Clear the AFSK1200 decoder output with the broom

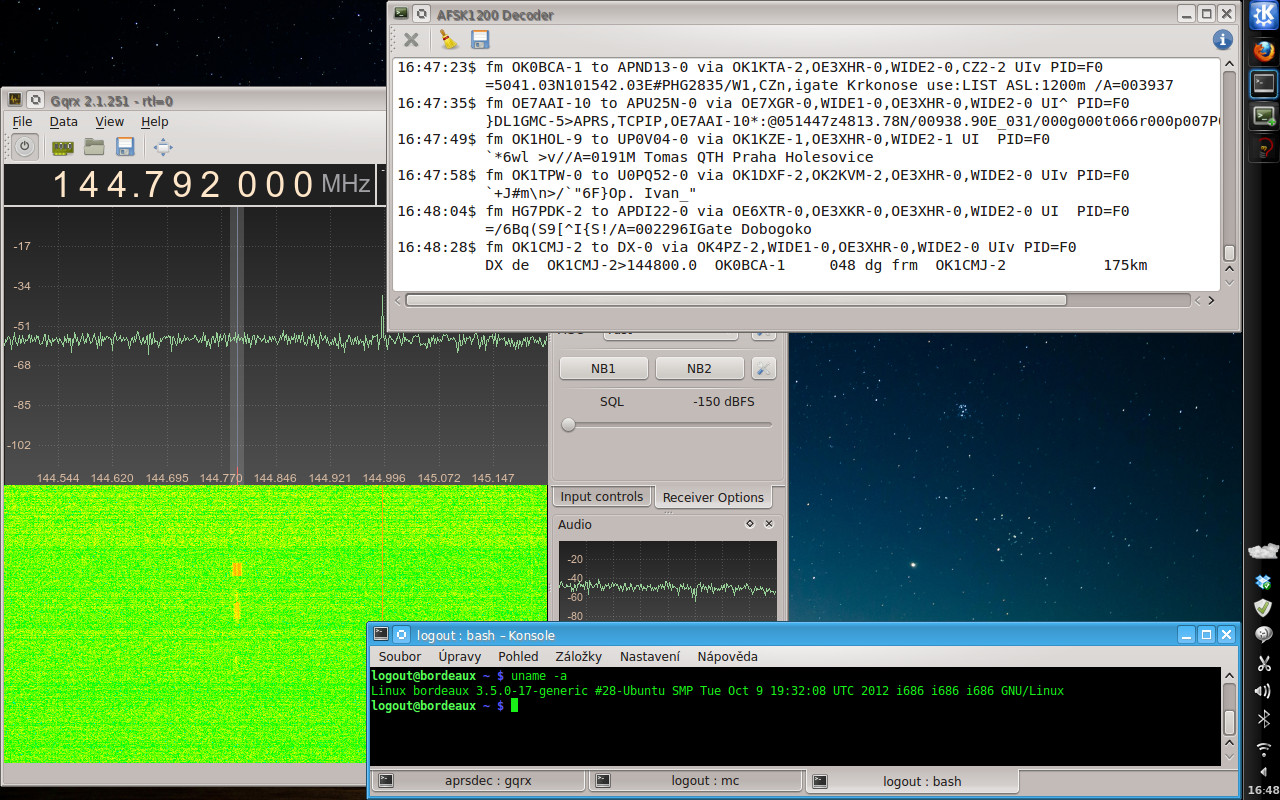(449, 40)
